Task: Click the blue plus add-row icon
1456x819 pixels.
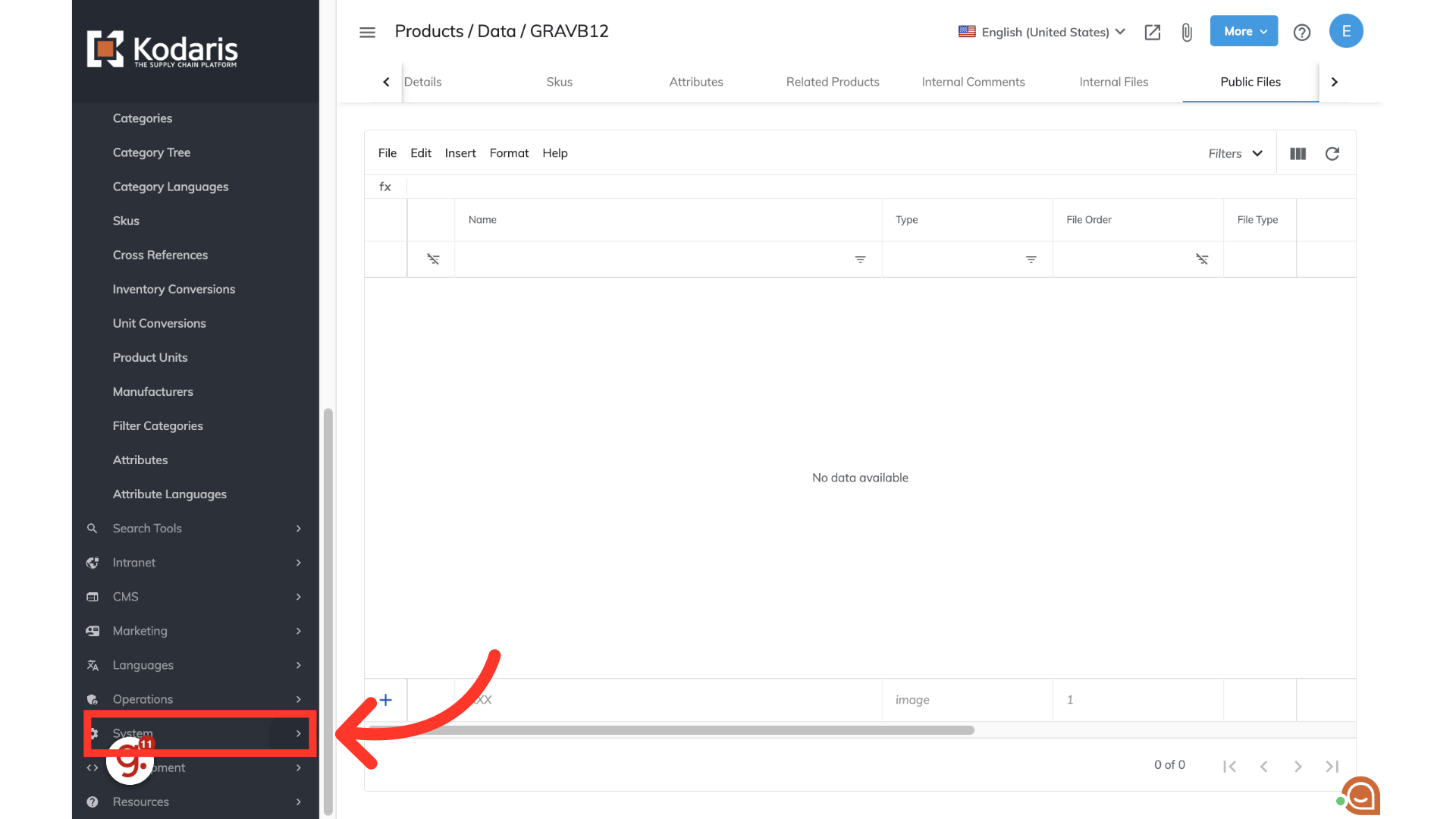Action: point(385,700)
